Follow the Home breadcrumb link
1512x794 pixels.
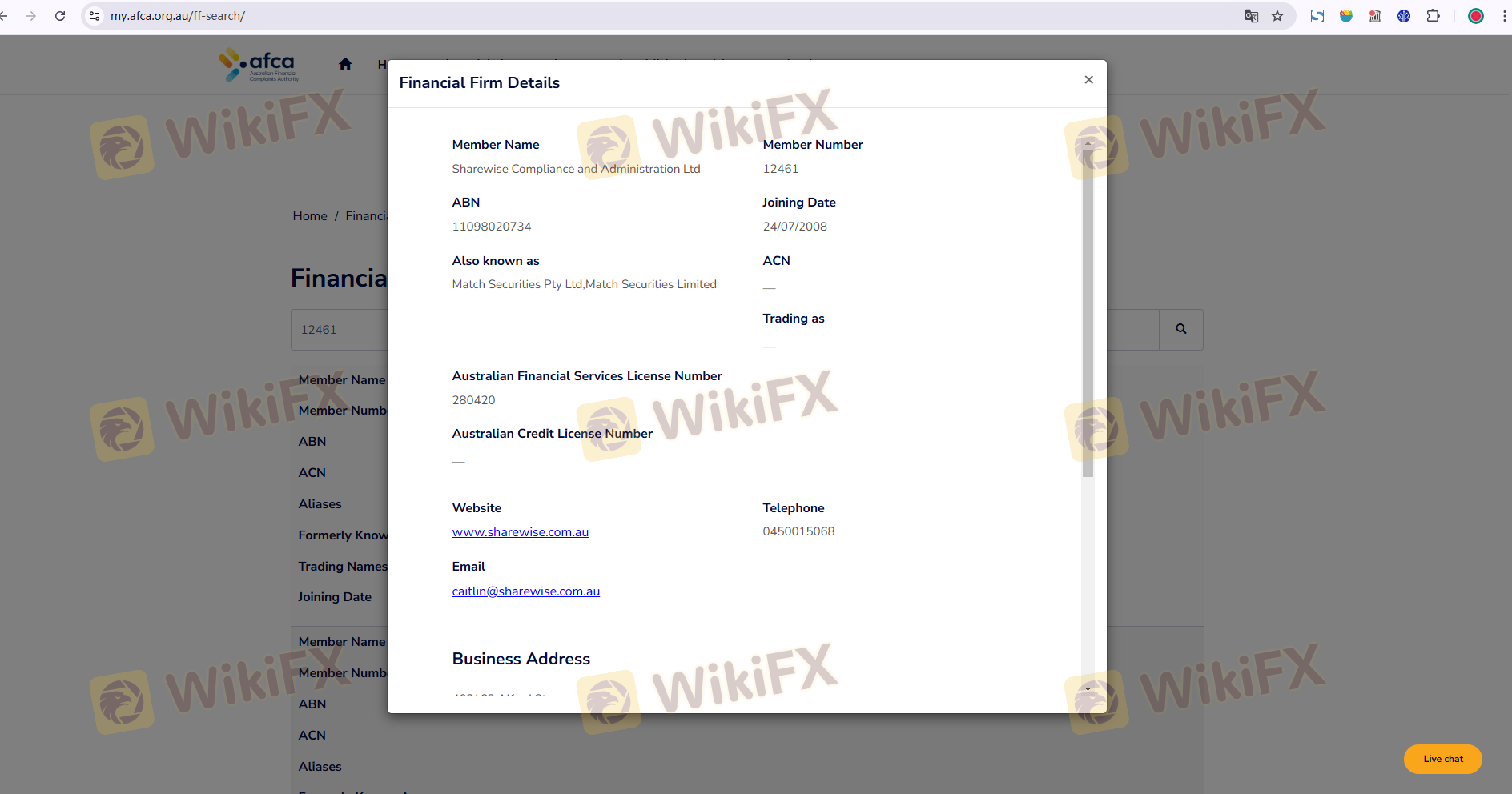(310, 216)
